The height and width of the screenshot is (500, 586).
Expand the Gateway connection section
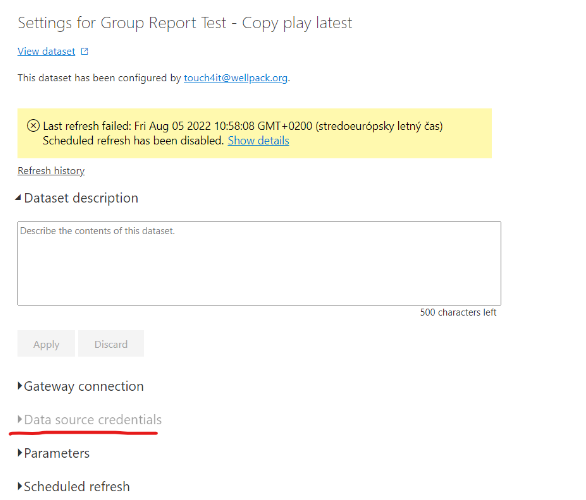(x=80, y=386)
